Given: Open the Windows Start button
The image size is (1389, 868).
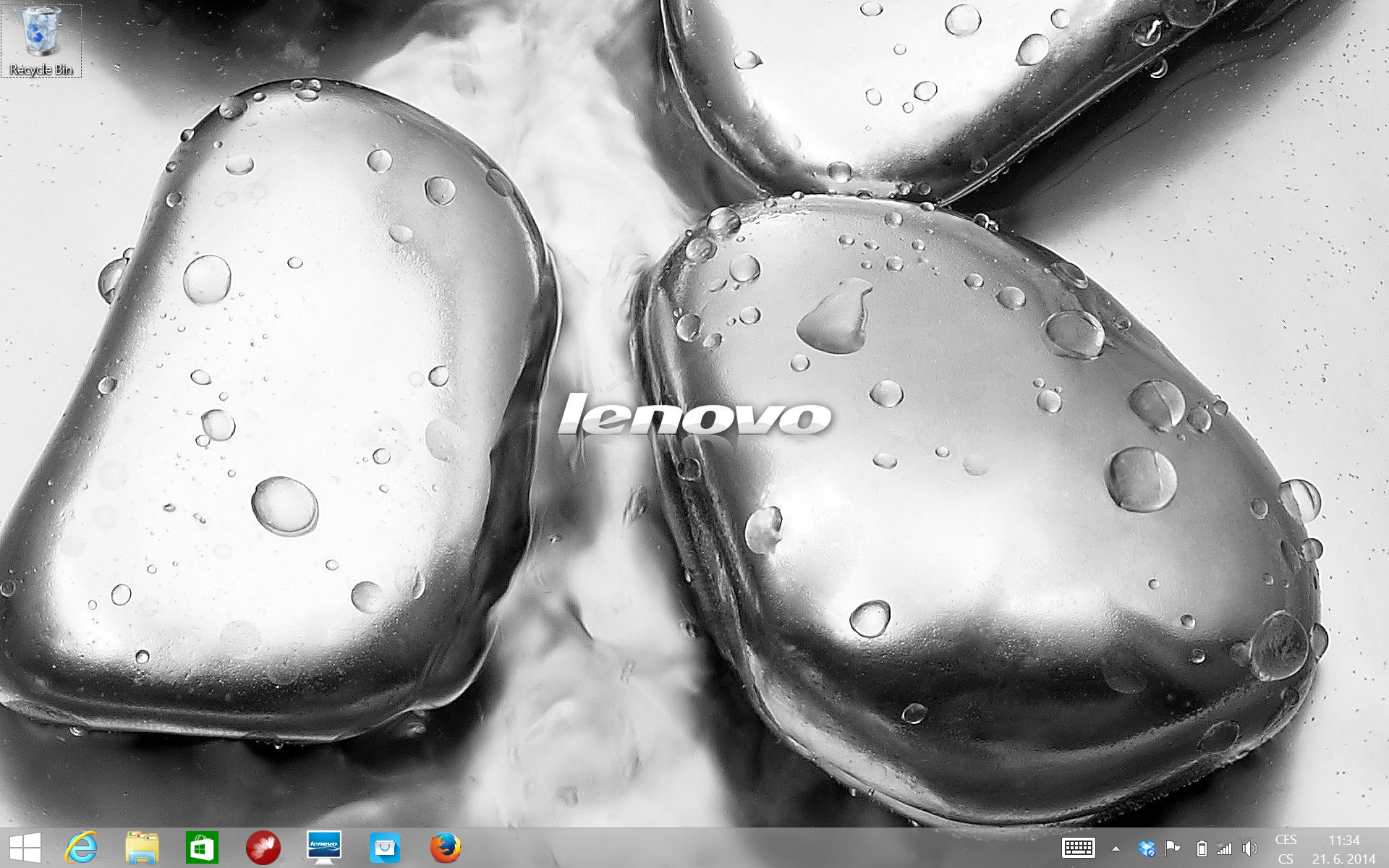Looking at the screenshot, I should click(x=25, y=848).
